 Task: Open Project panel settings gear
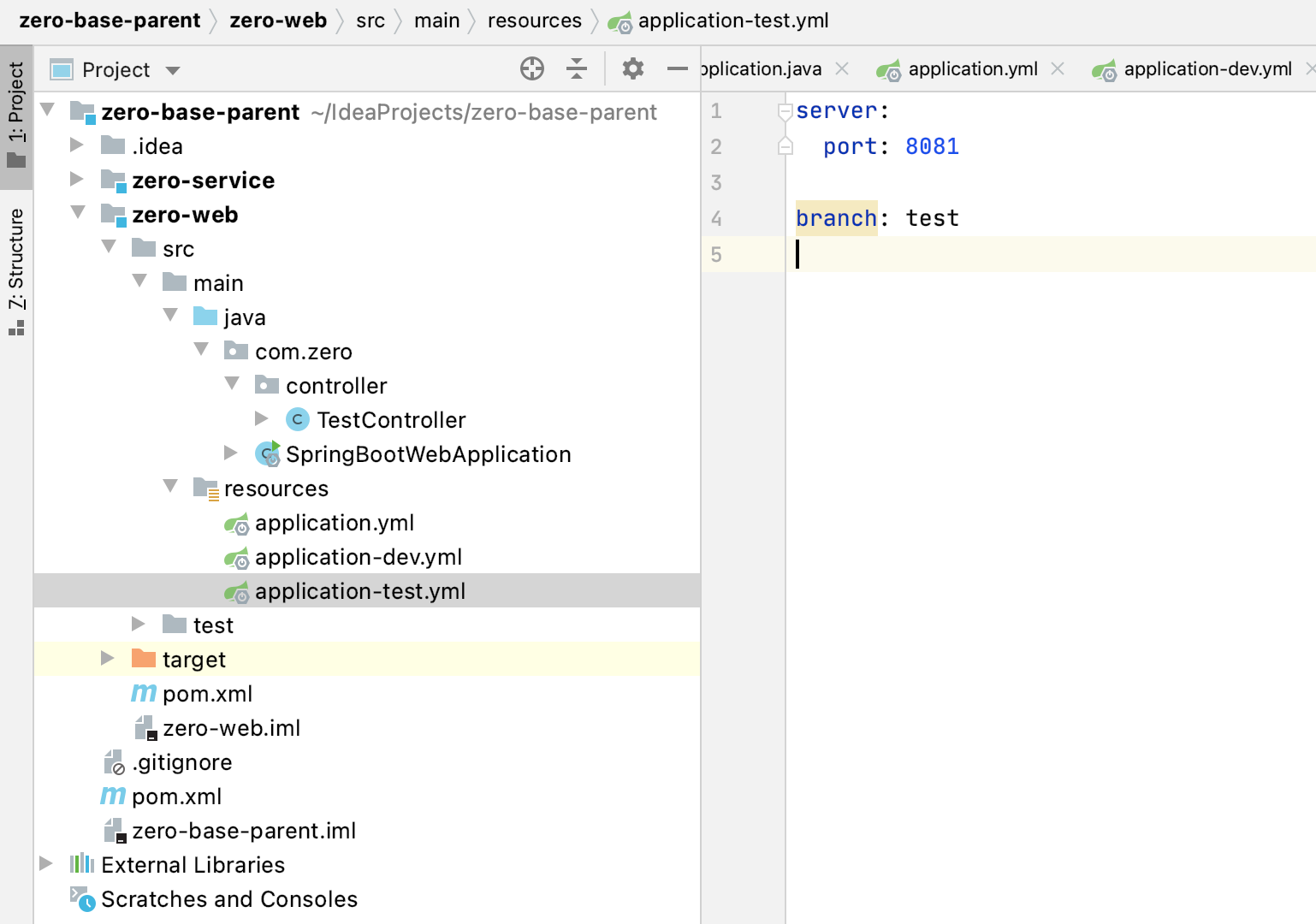tap(633, 68)
